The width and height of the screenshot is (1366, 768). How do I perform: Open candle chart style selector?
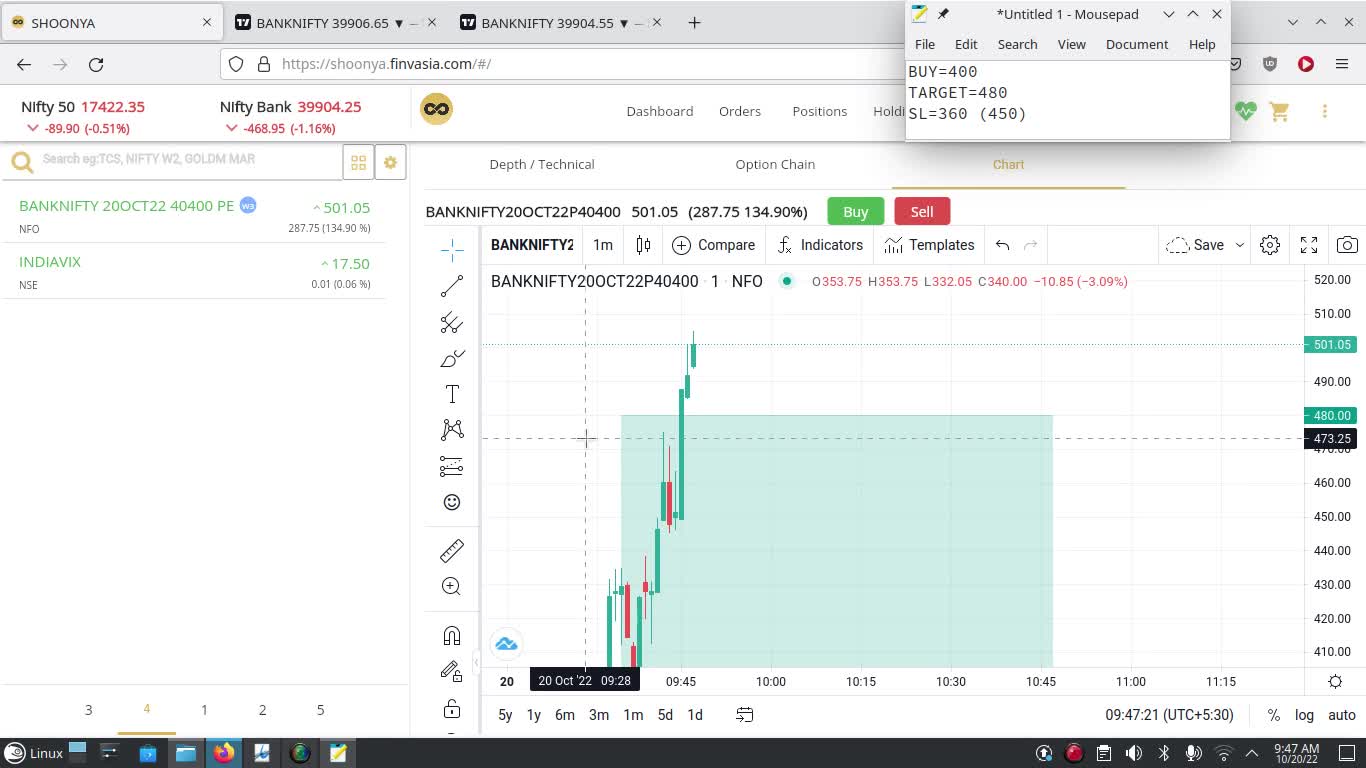pos(643,245)
